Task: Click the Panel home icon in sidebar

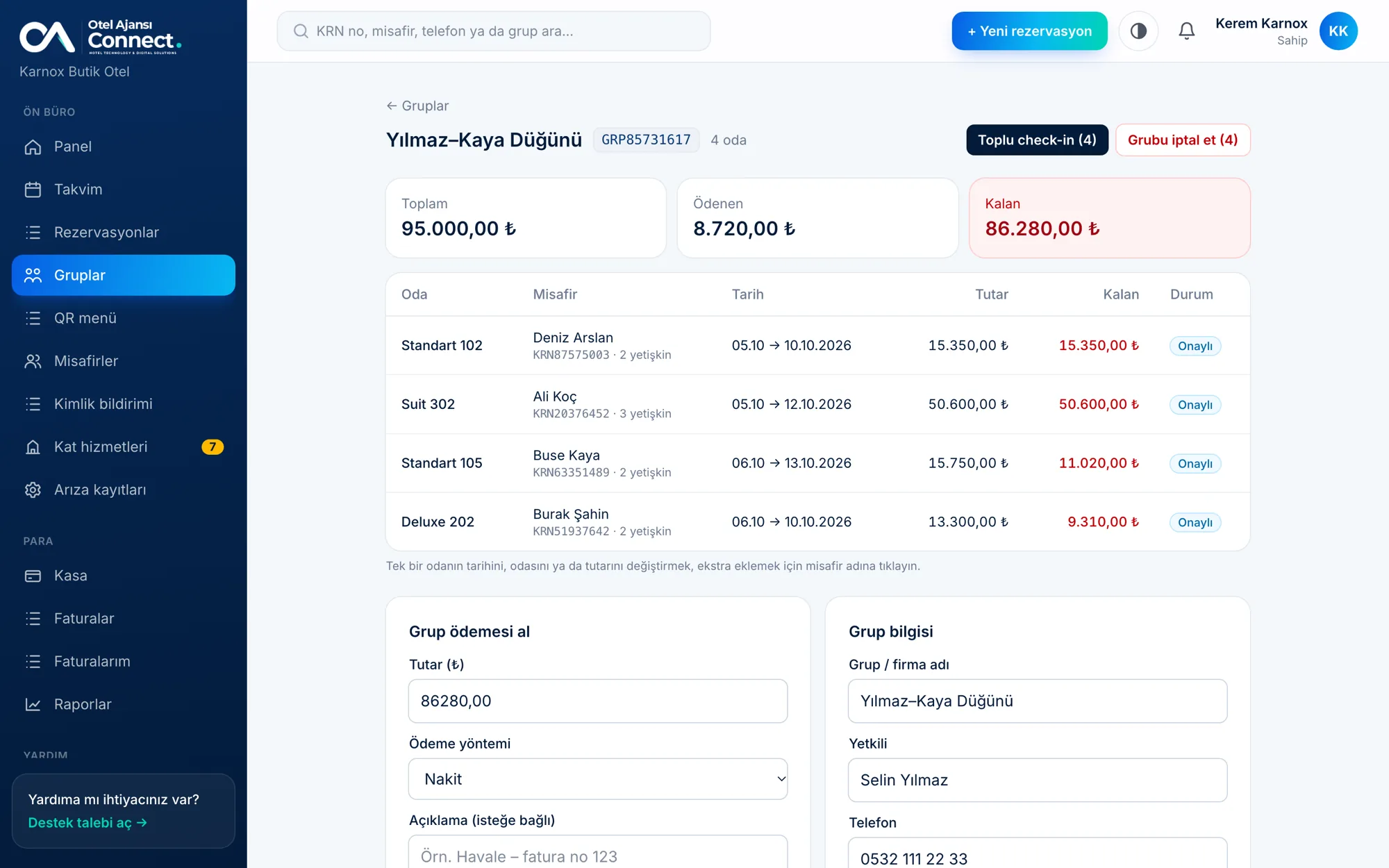Action: click(x=33, y=147)
